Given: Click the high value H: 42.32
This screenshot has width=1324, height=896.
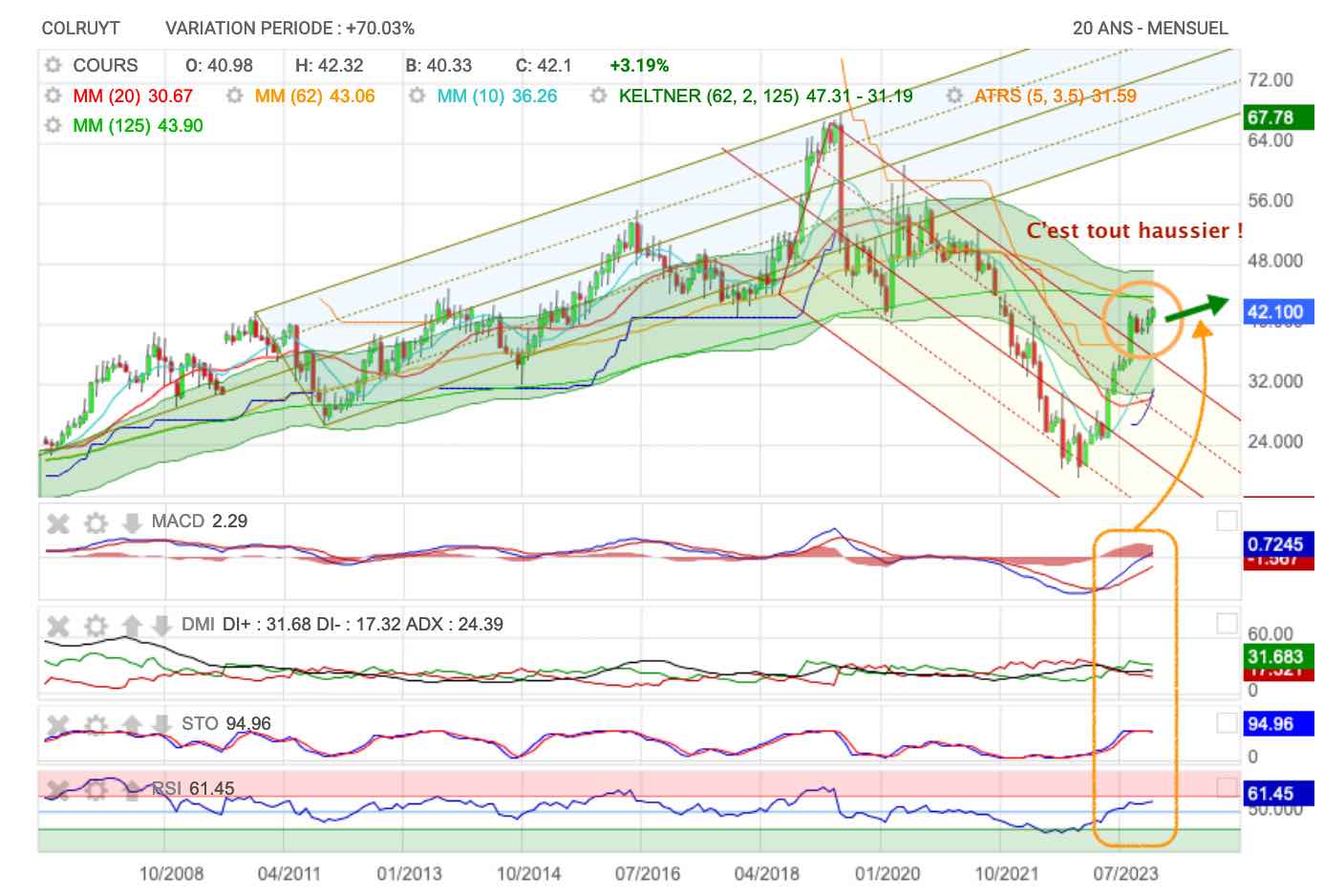Looking at the screenshot, I should pos(329,66).
